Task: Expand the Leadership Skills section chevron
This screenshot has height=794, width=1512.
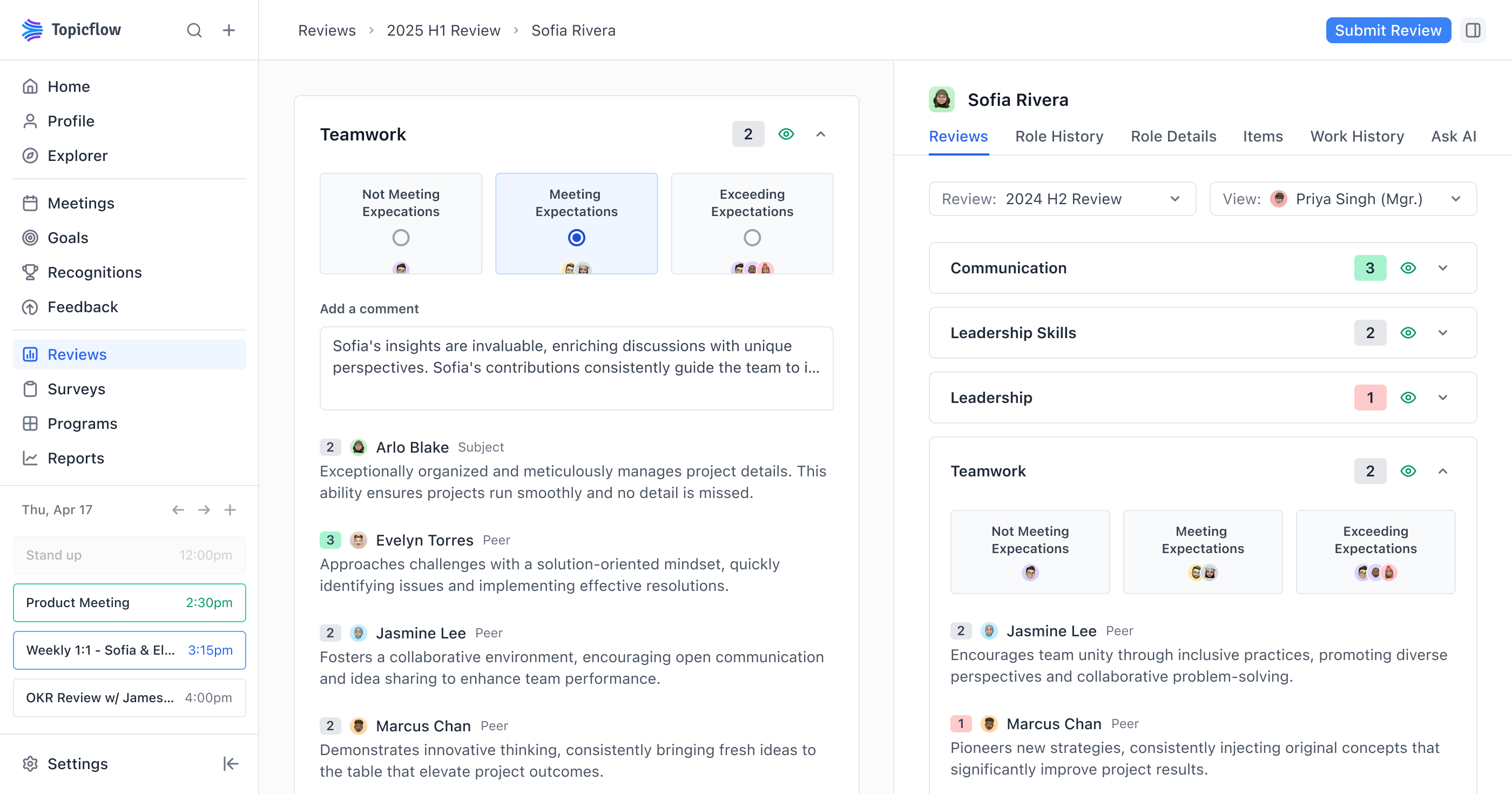Action: [1443, 333]
